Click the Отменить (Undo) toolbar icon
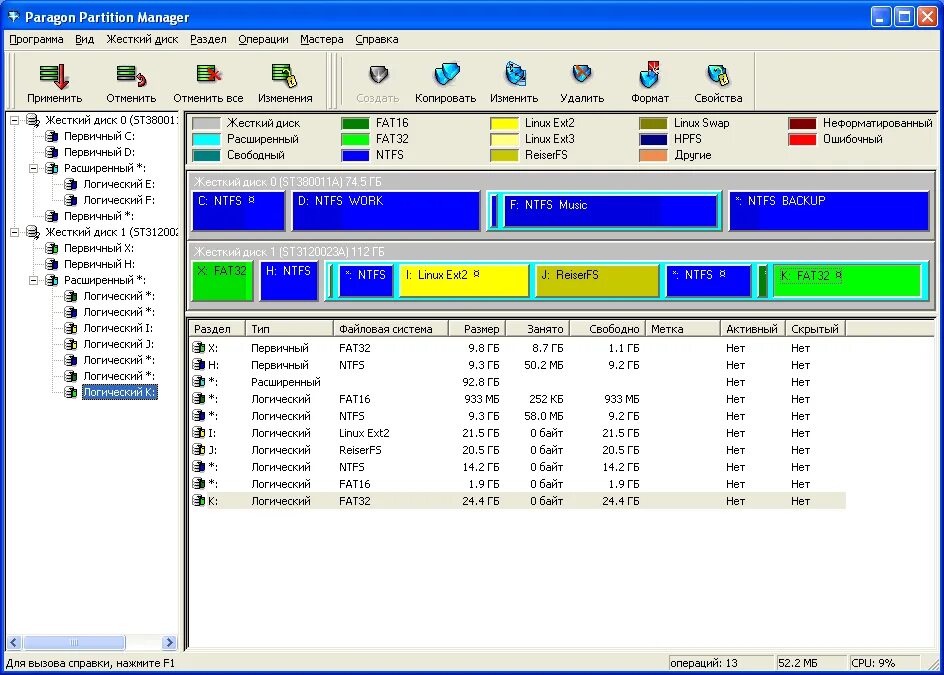944x675 pixels. (x=131, y=76)
